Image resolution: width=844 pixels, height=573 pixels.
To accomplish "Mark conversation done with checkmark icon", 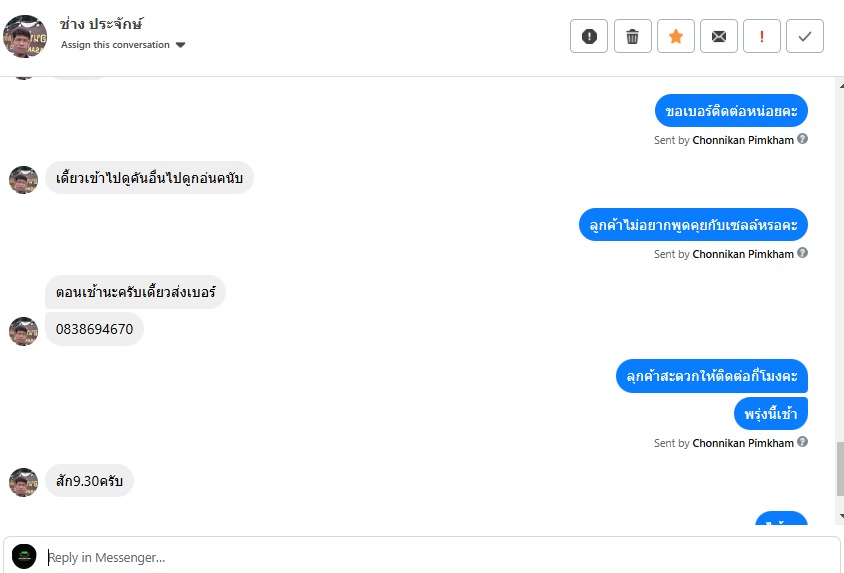I will point(805,36).
